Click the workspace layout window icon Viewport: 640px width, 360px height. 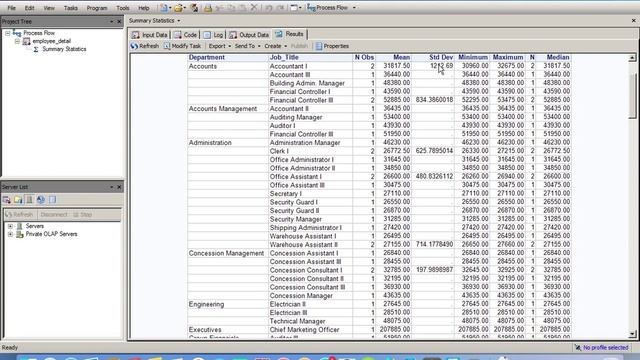[x=294, y=8]
